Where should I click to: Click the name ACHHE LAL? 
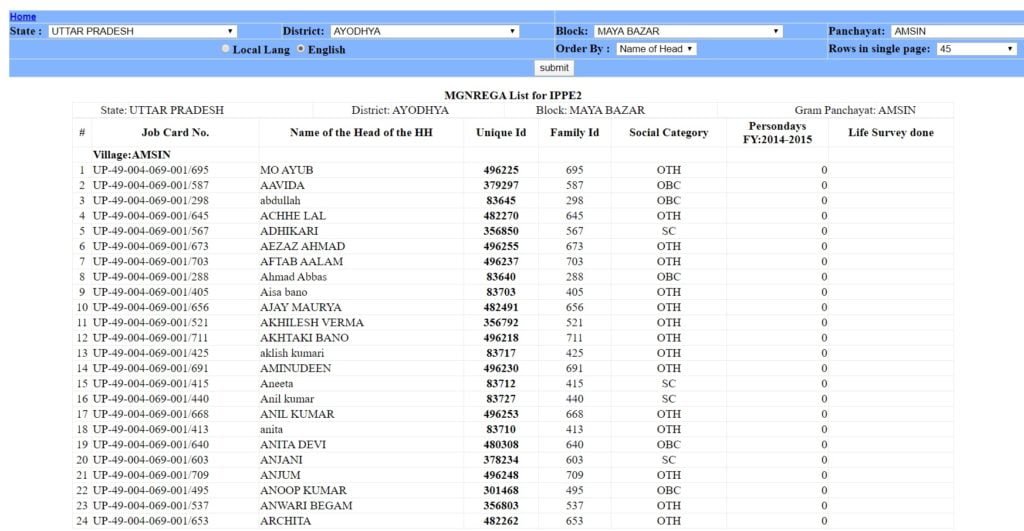pyautogui.click(x=293, y=216)
